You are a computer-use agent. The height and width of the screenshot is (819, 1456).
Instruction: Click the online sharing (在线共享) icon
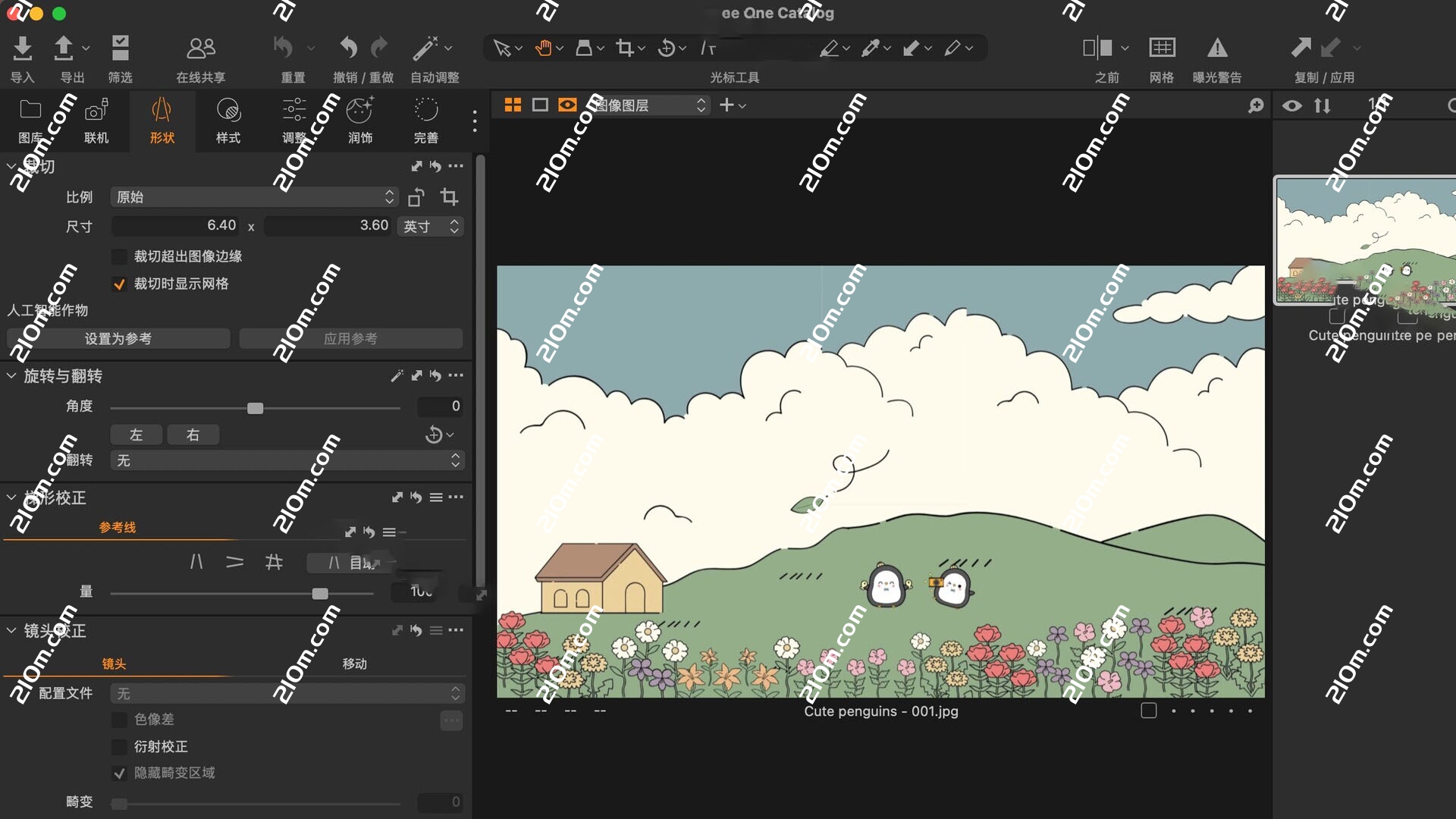click(x=201, y=49)
